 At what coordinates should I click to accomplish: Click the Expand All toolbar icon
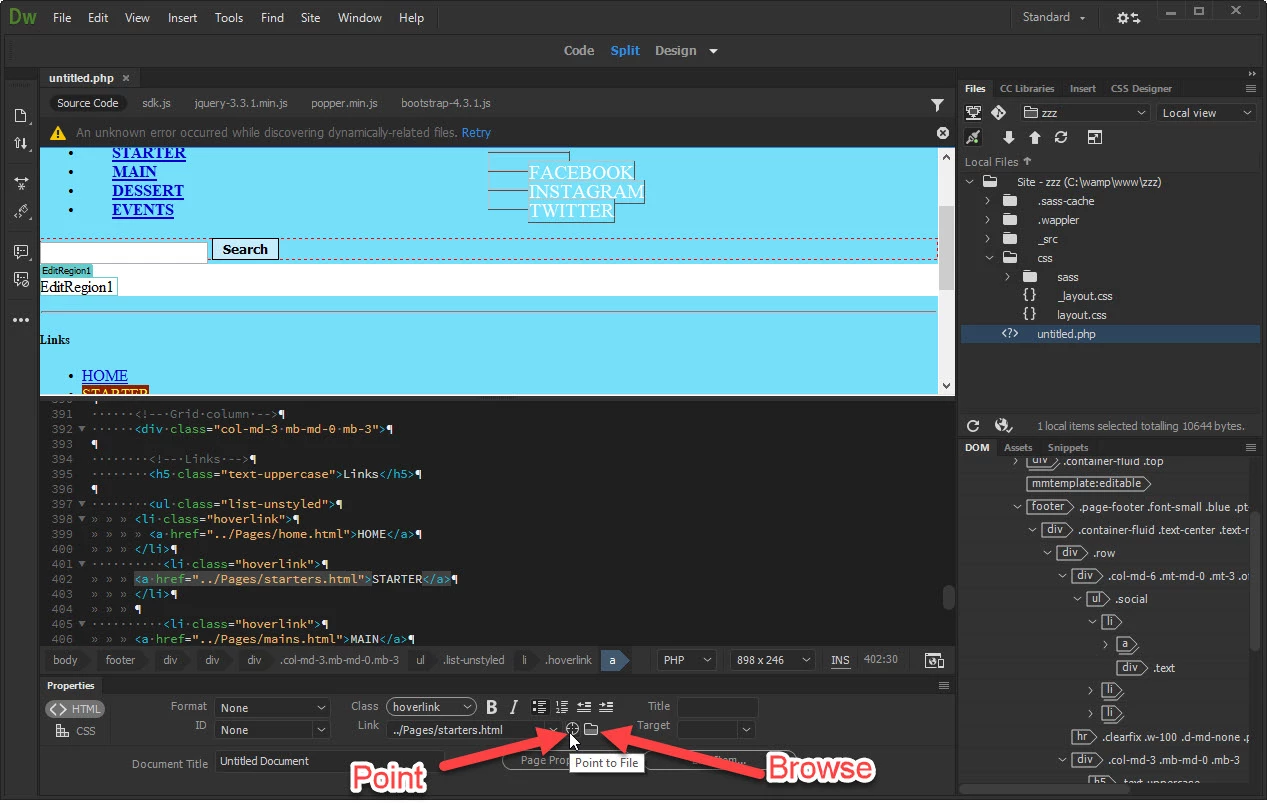coord(20,184)
